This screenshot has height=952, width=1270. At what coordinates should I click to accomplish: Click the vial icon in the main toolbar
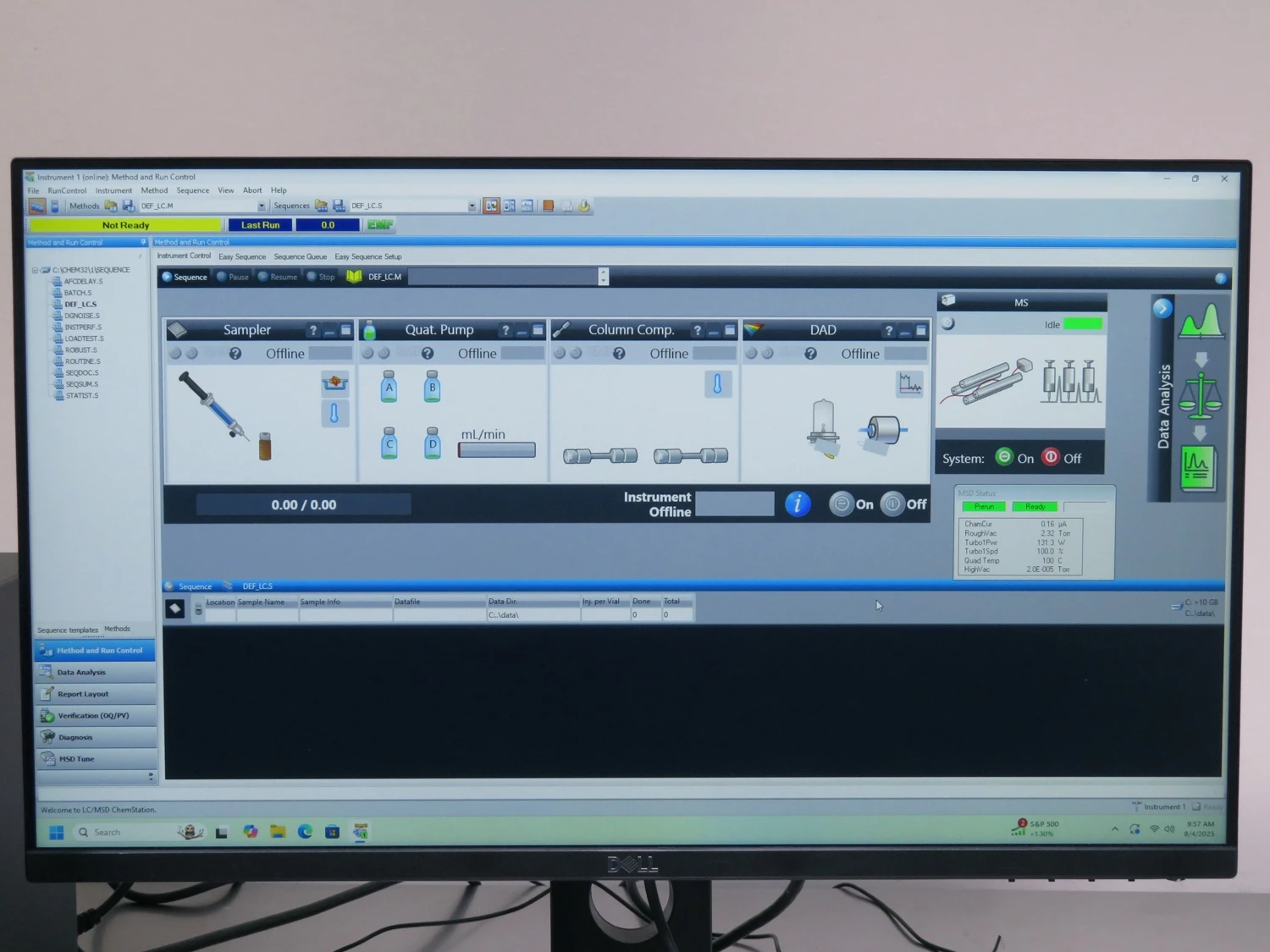pyautogui.click(x=55, y=206)
